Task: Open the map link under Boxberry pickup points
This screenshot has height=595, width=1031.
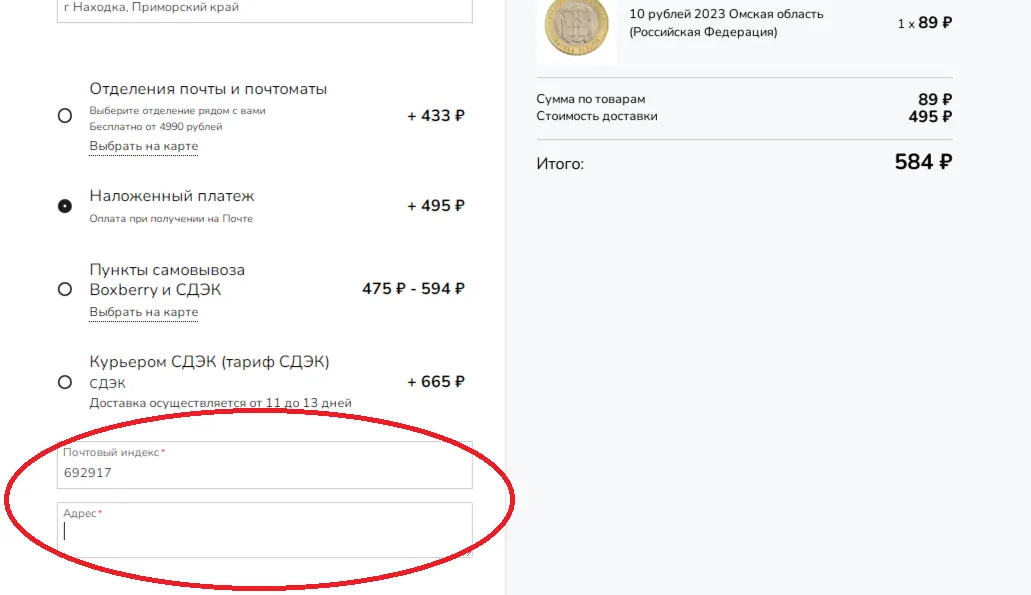Action: pyautogui.click(x=143, y=312)
